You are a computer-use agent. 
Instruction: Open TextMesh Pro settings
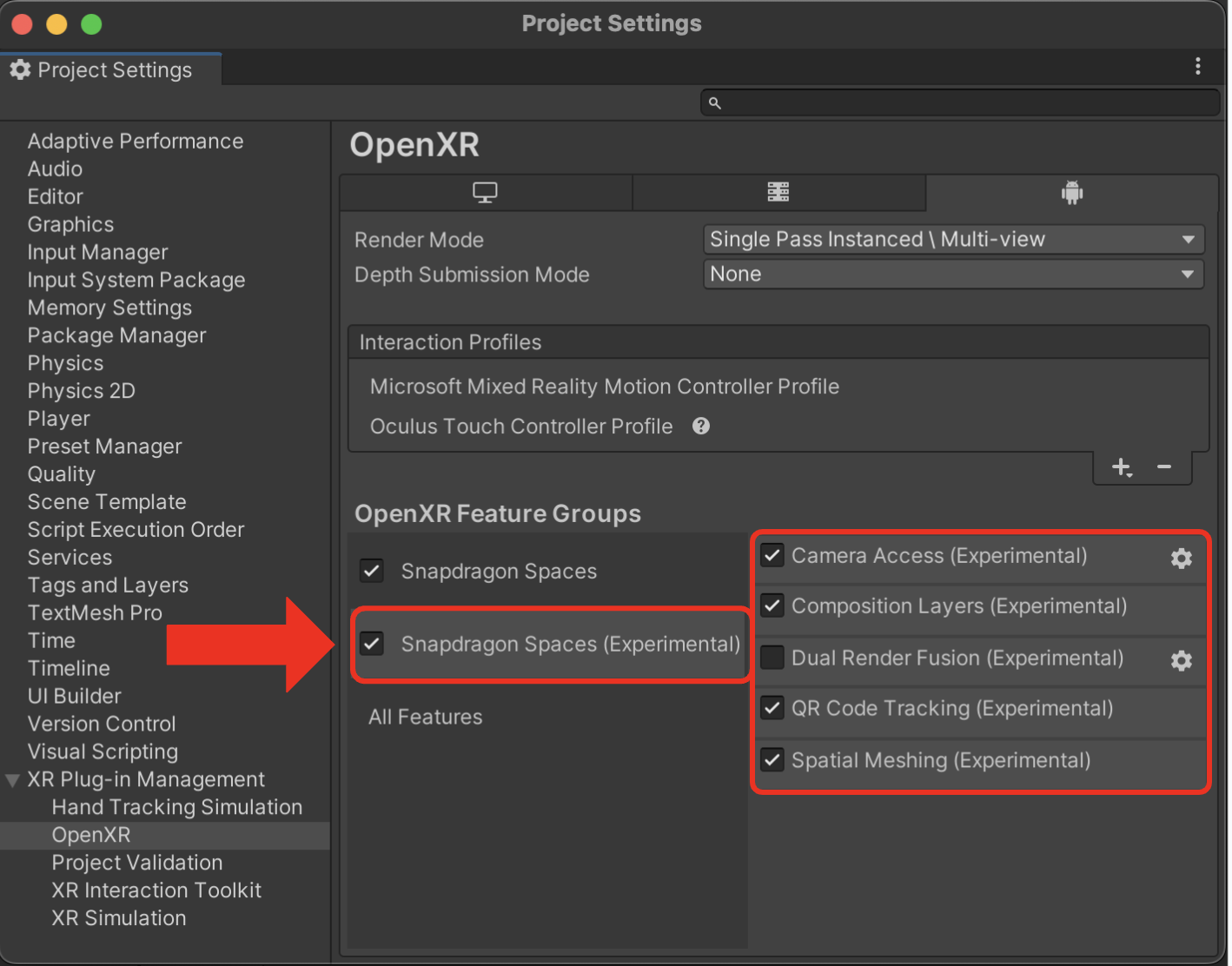(x=95, y=613)
